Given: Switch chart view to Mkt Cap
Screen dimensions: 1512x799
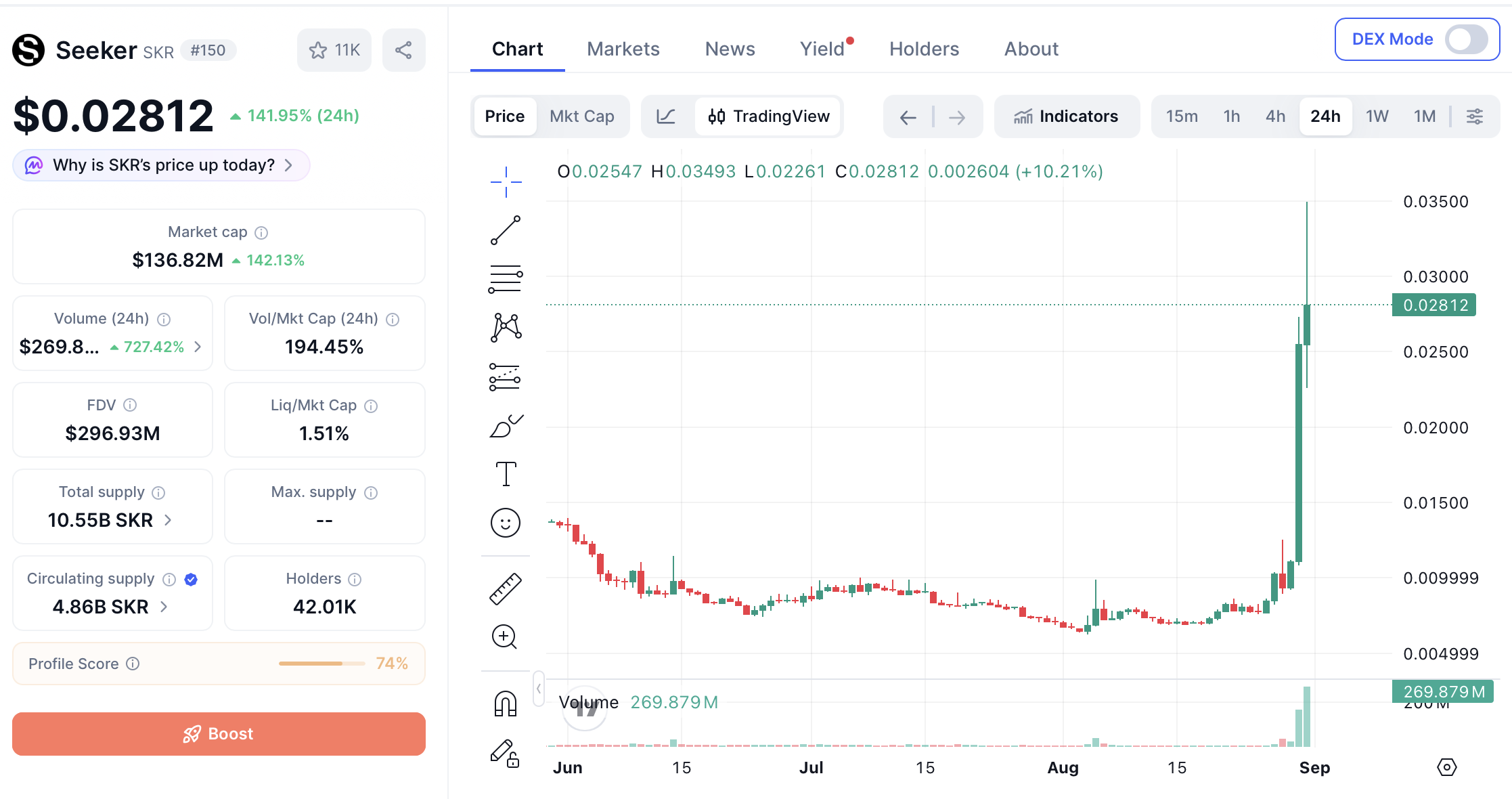Looking at the screenshot, I should coord(581,116).
